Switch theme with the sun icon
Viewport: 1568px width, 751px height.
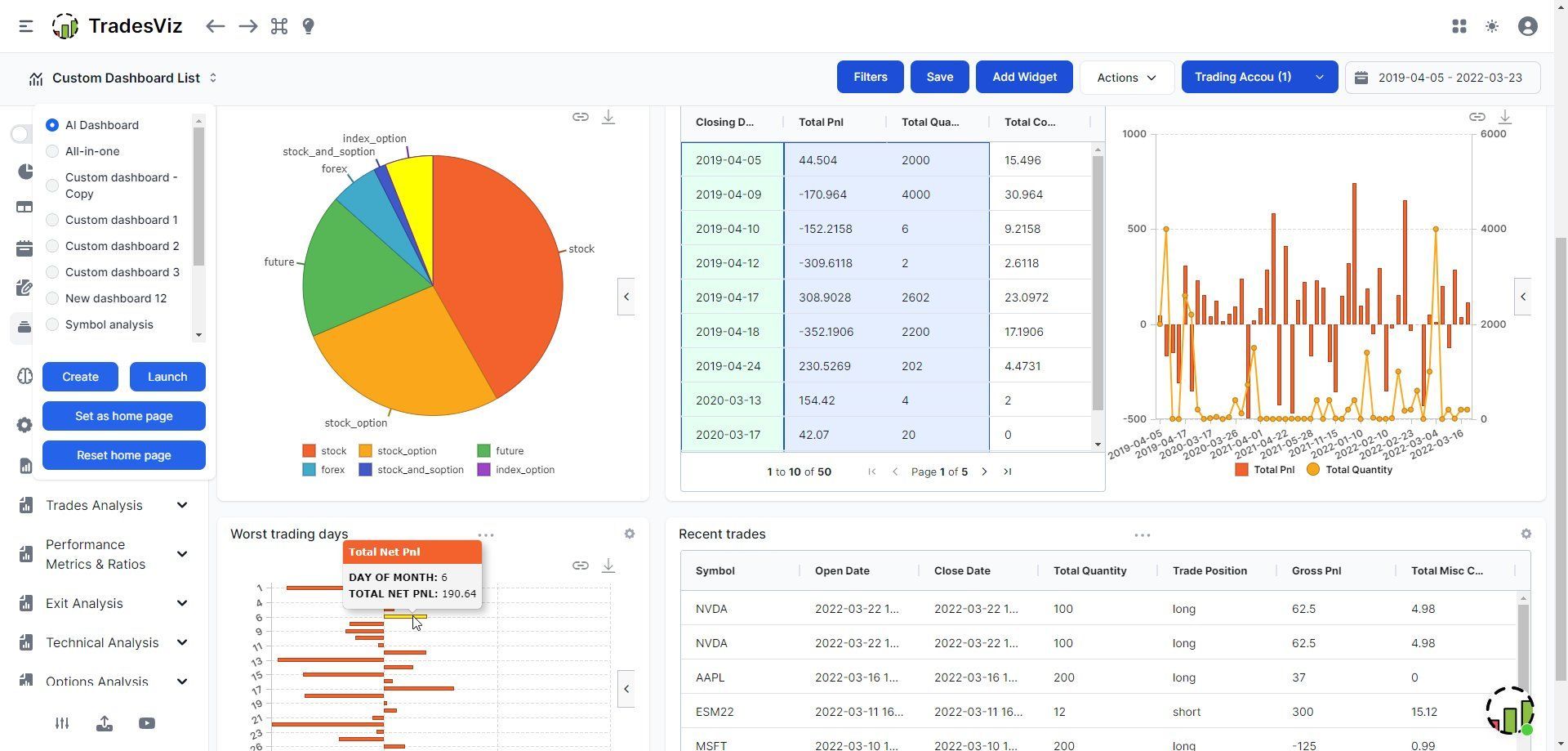1492,26
